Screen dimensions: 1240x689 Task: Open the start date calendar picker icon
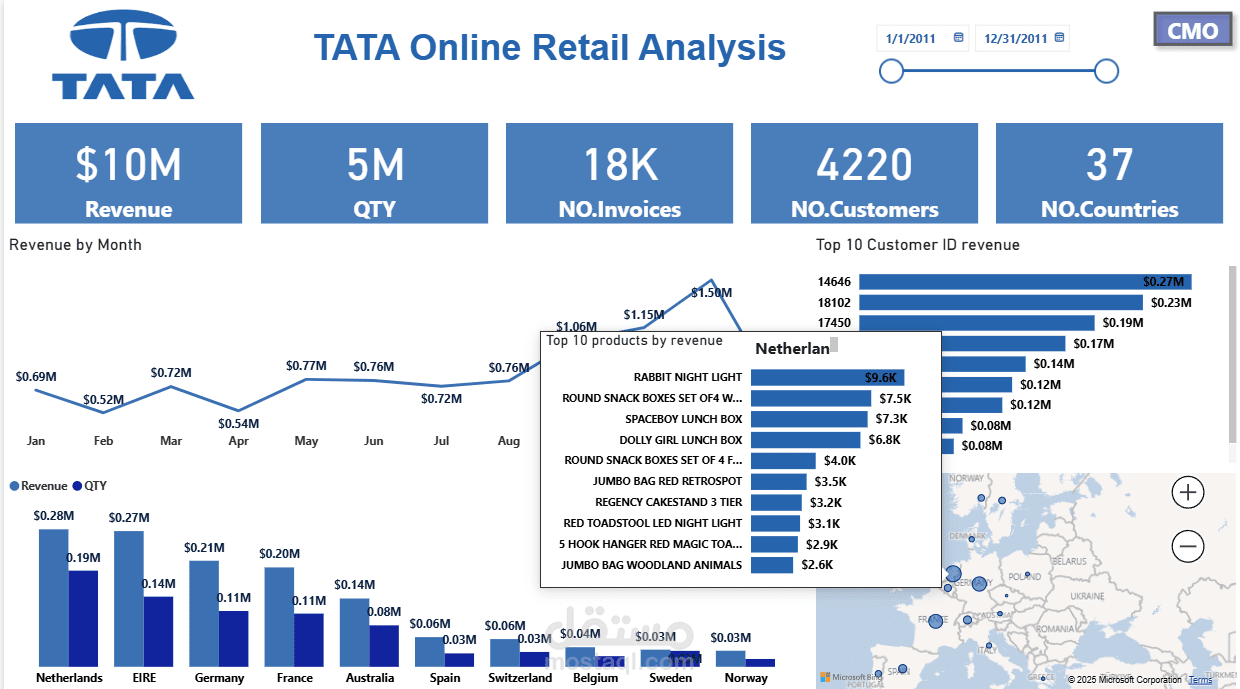tap(958, 38)
